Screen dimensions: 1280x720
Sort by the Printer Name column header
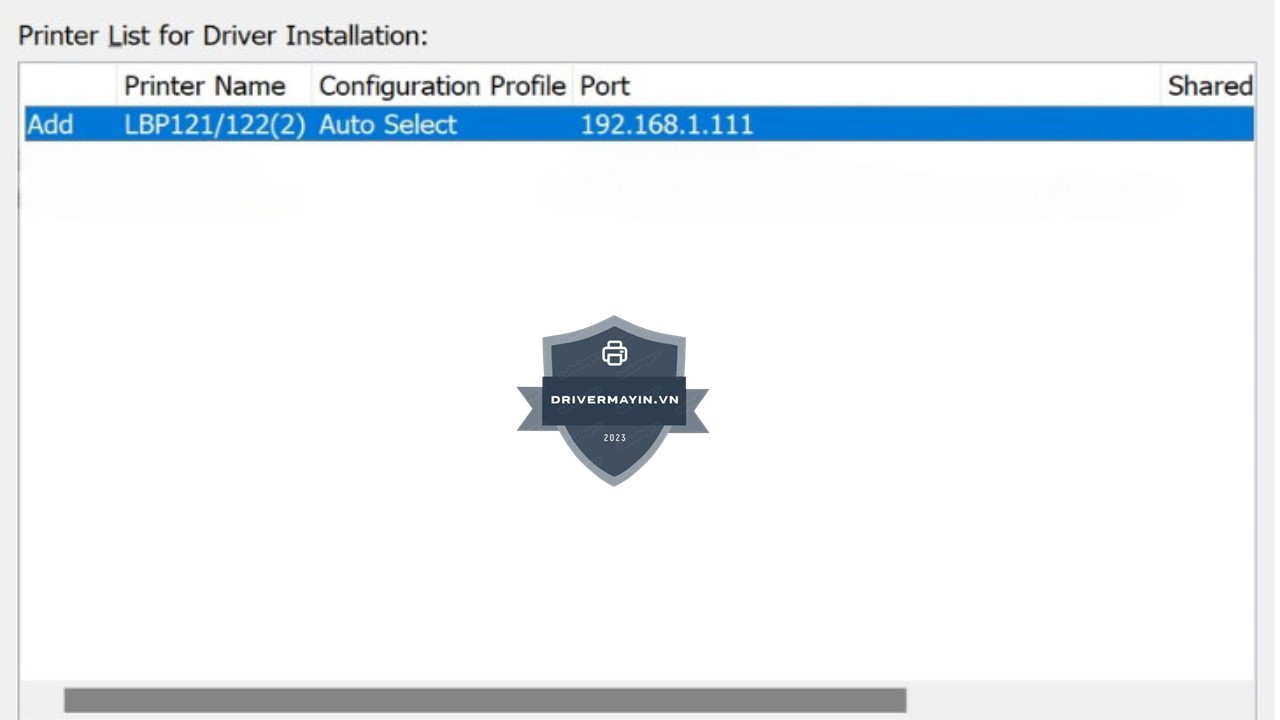[x=204, y=86]
